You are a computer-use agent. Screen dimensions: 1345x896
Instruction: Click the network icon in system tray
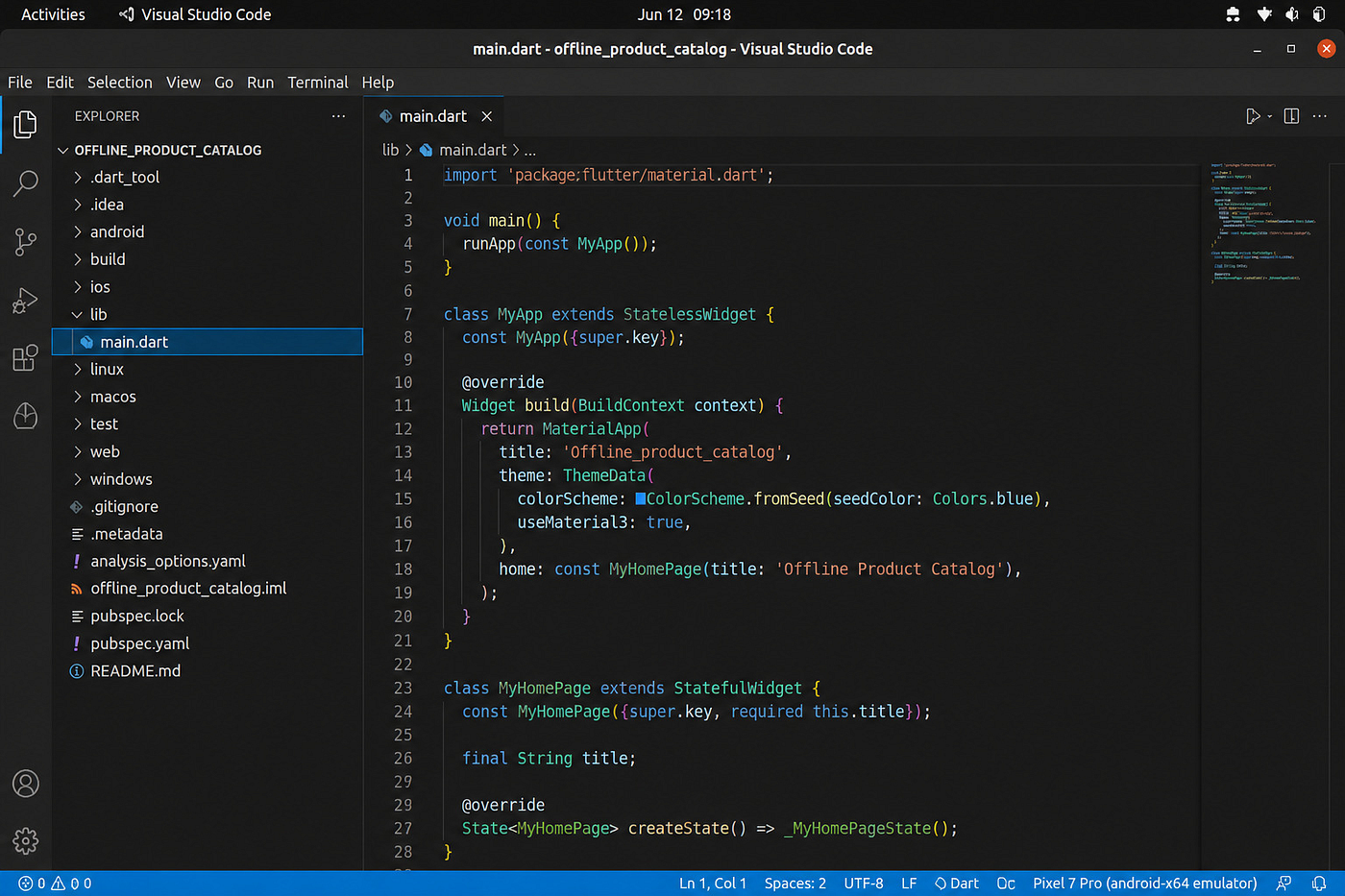tap(1264, 14)
